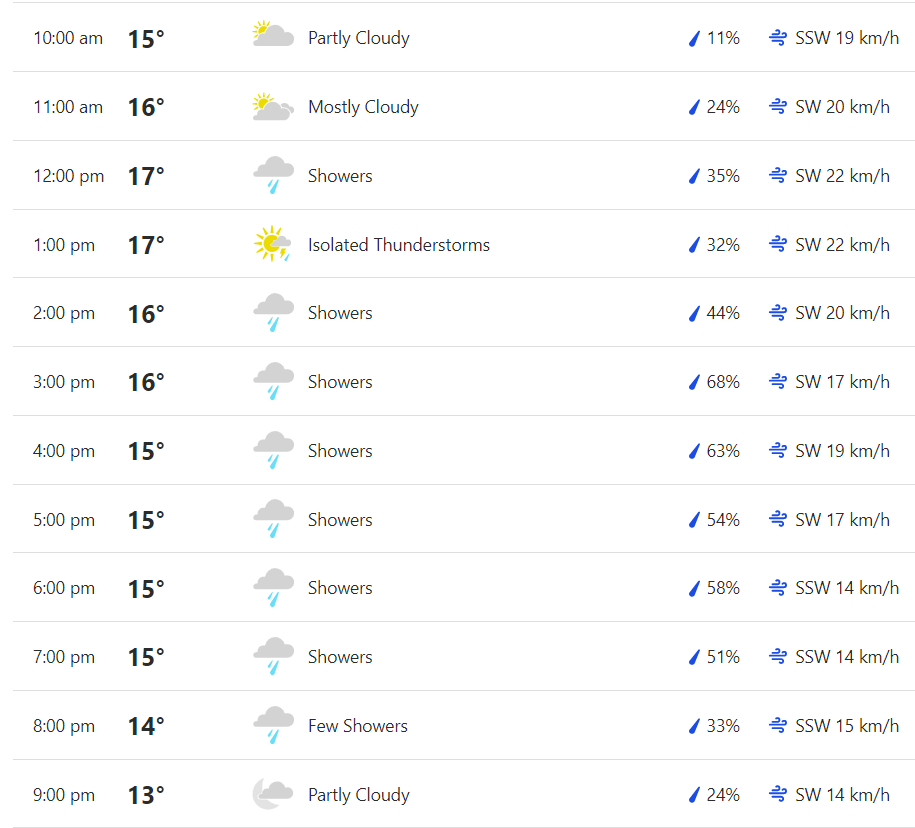Select the 2:00 pm forecast row time
Screen dimensions: 915x828
64,313
